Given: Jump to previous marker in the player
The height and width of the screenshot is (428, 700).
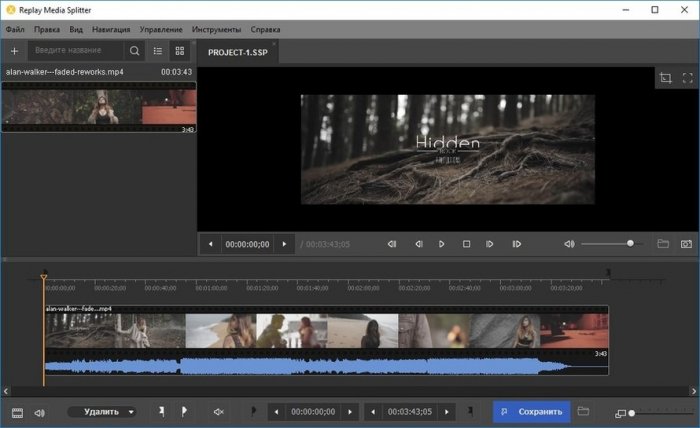Looking at the screenshot, I should click(x=392, y=244).
